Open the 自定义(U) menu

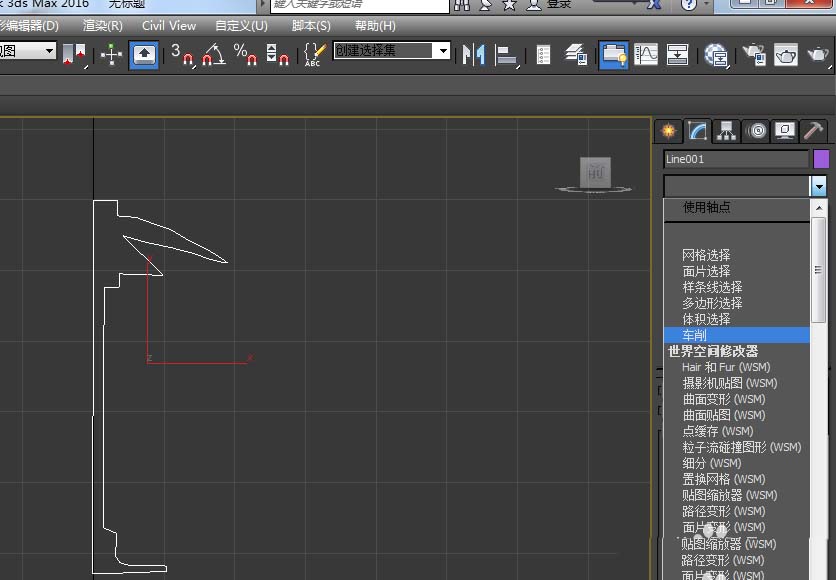[241, 26]
